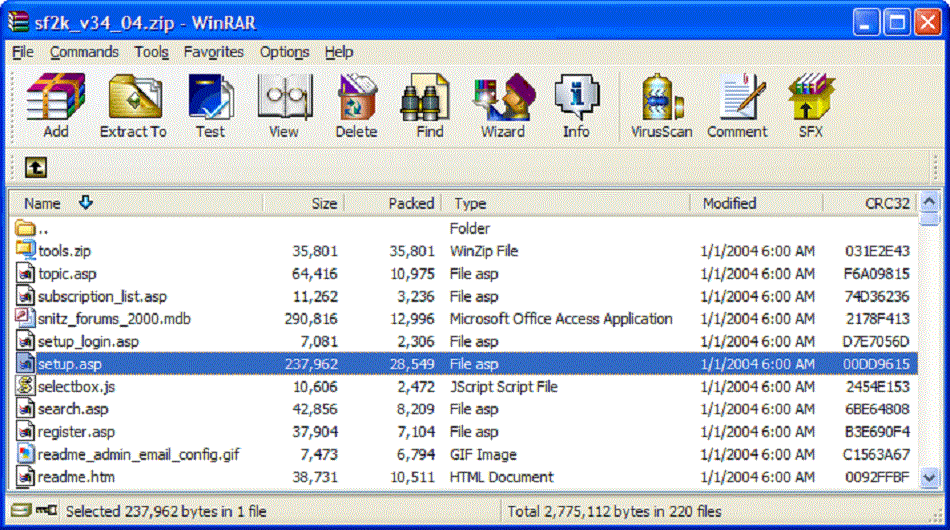Click the View toolbar icon

point(284,105)
